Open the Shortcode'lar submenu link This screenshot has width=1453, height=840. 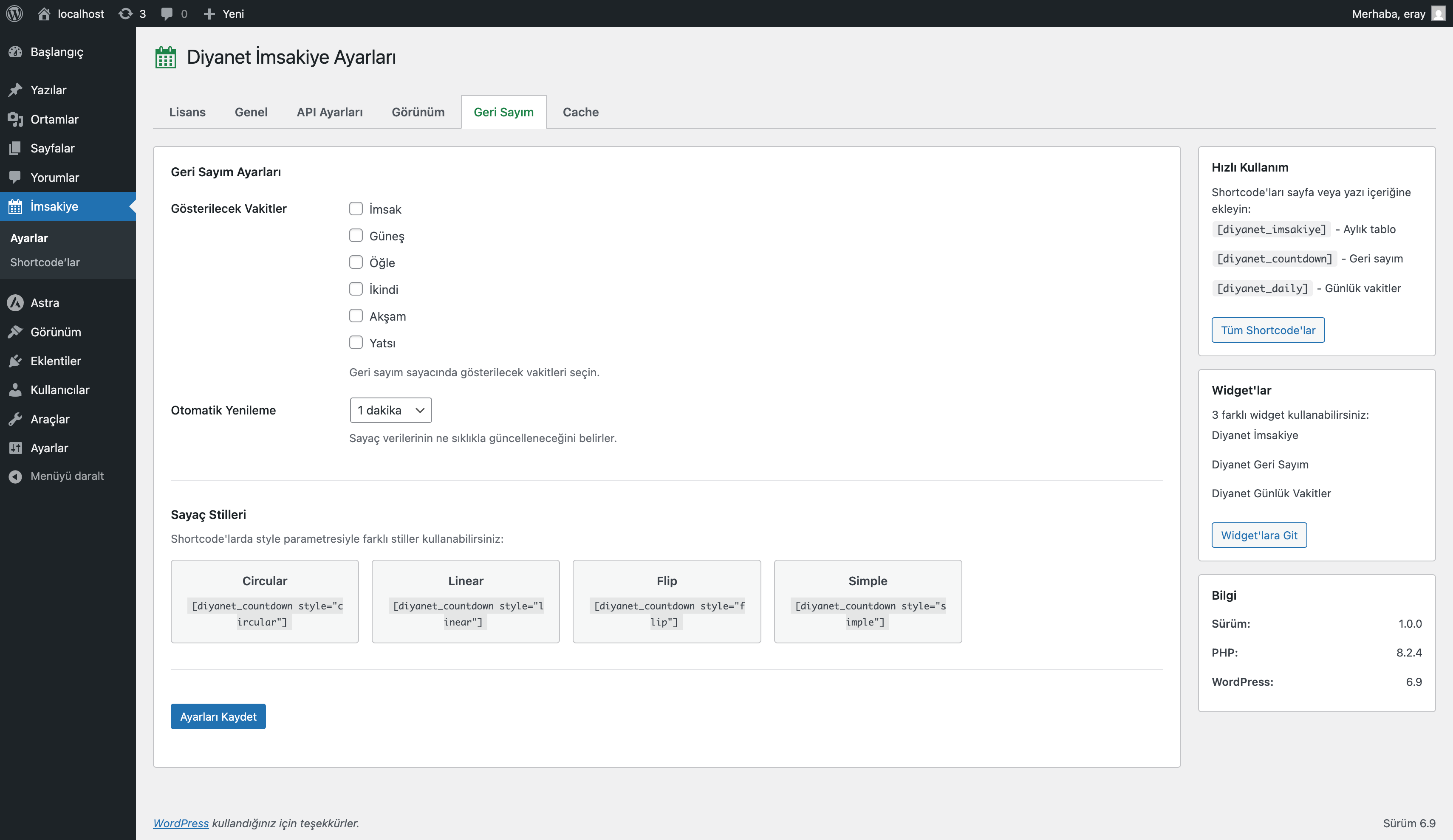click(45, 262)
